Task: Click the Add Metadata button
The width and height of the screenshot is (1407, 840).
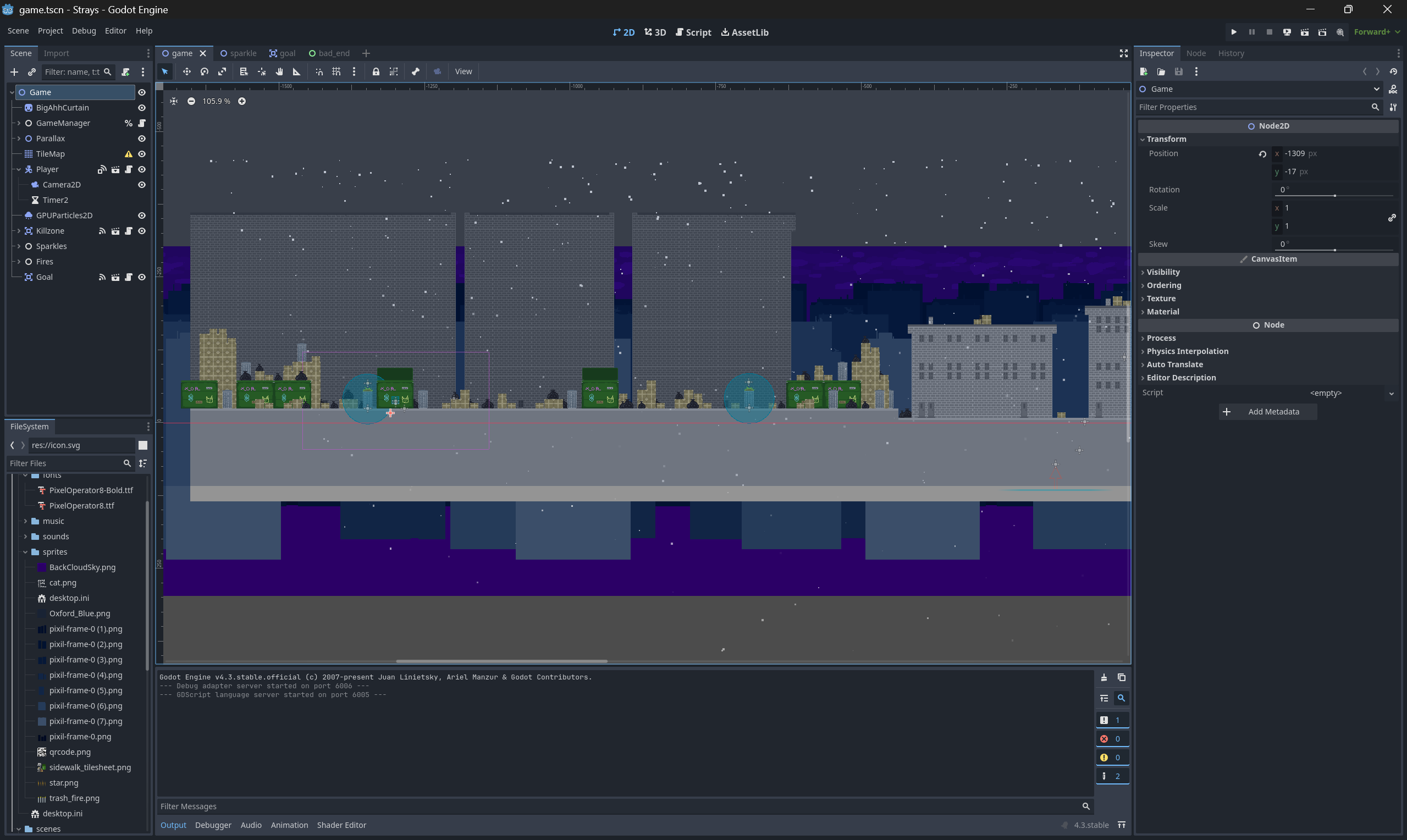Action: click(x=1268, y=412)
